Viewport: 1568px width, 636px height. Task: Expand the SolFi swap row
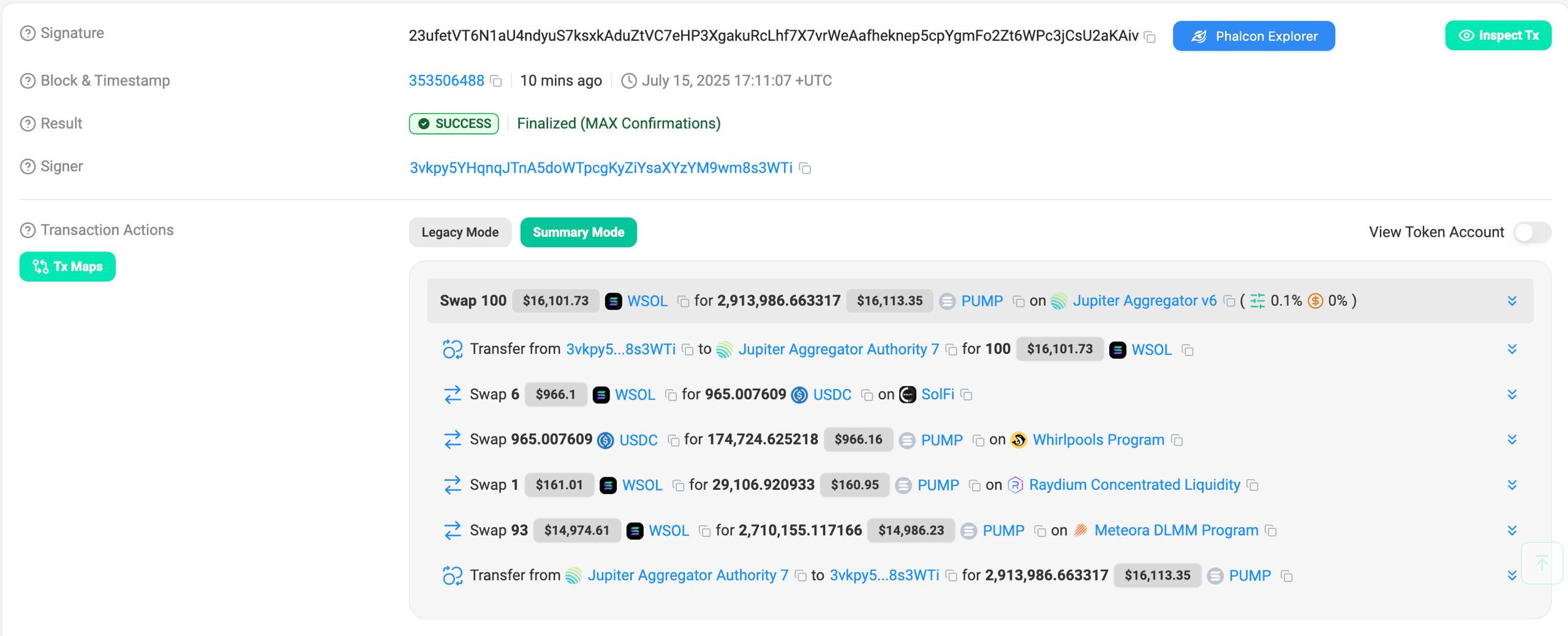point(1512,394)
